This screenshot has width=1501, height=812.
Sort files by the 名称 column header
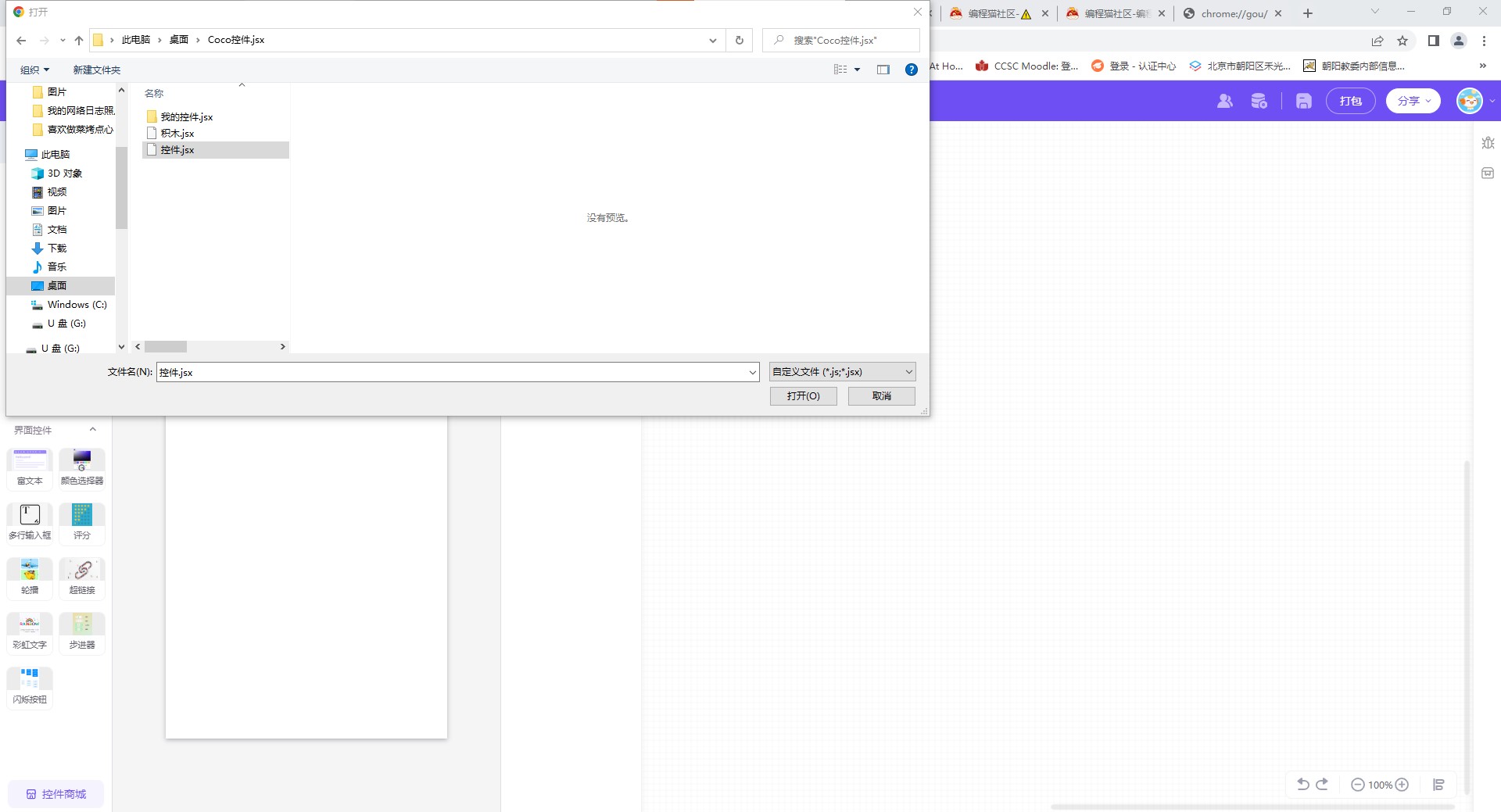[x=155, y=94]
